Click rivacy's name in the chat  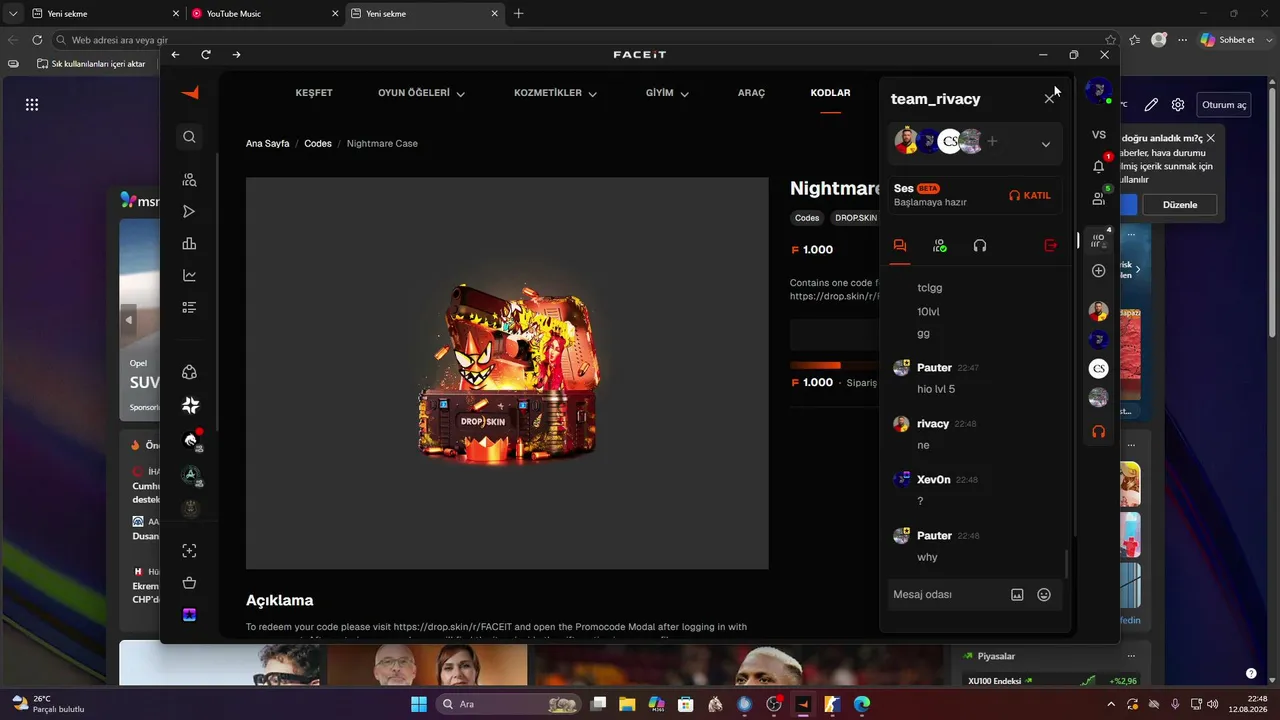pyautogui.click(x=933, y=424)
